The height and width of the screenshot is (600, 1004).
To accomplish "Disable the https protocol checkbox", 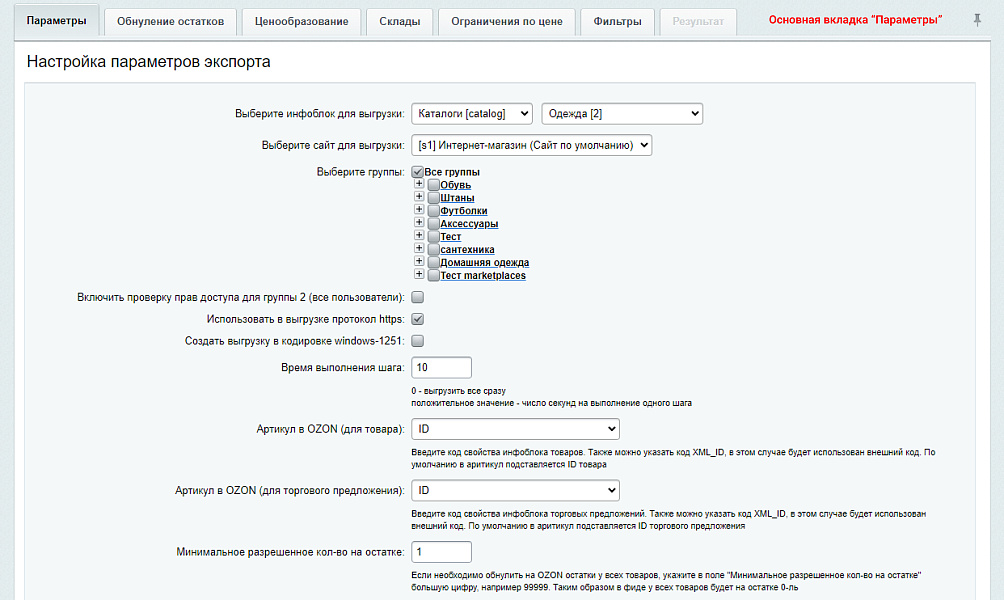I will 418,319.
